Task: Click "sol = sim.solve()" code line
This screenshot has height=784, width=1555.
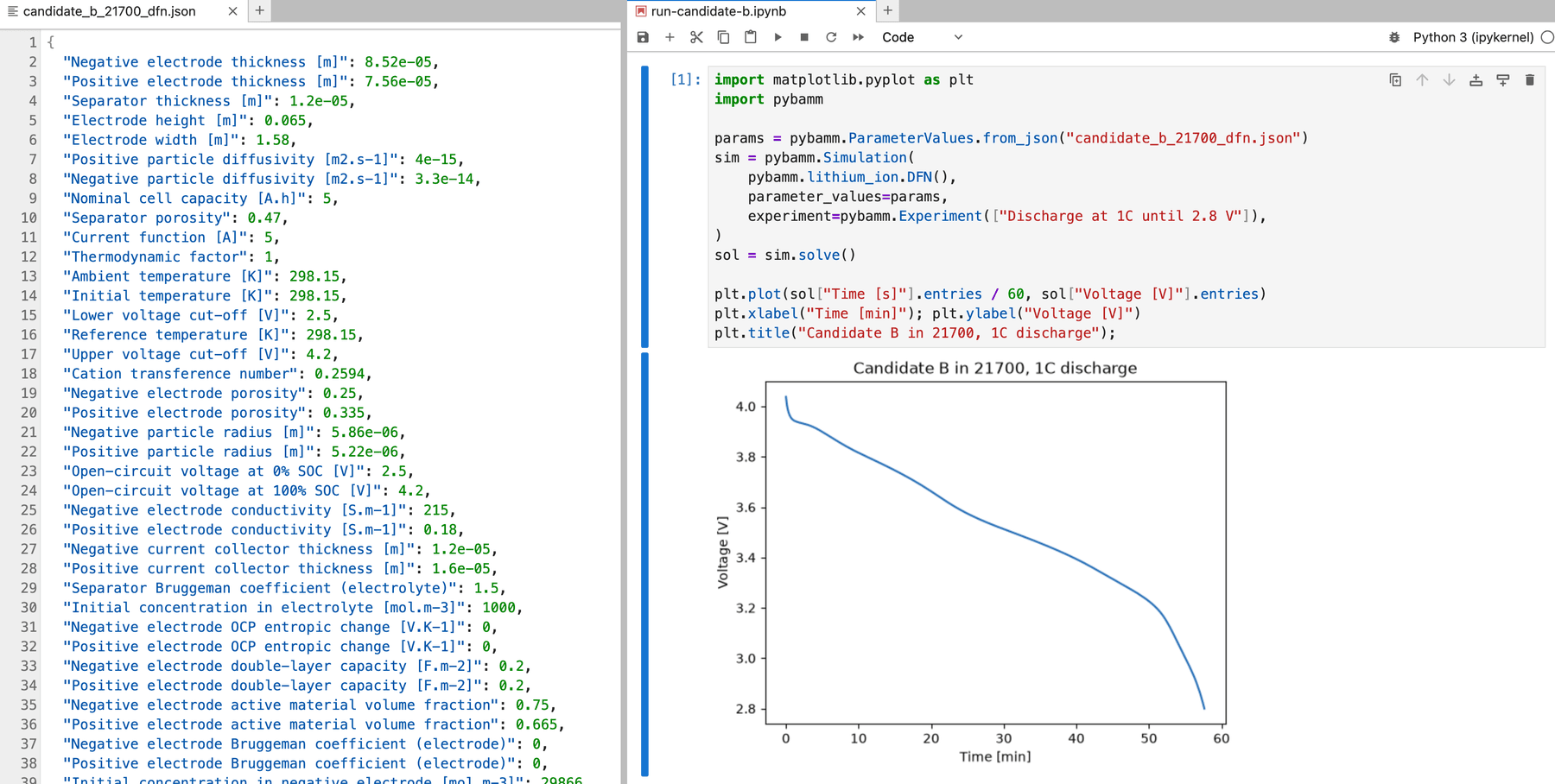Action: pyautogui.click(x=785, y=256)
